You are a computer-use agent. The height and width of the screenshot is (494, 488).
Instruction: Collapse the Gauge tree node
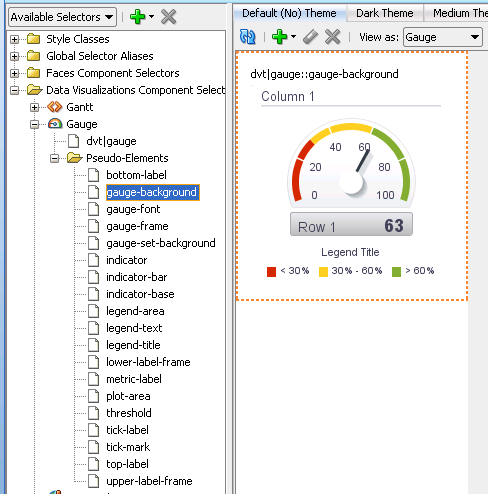(34, 124)
